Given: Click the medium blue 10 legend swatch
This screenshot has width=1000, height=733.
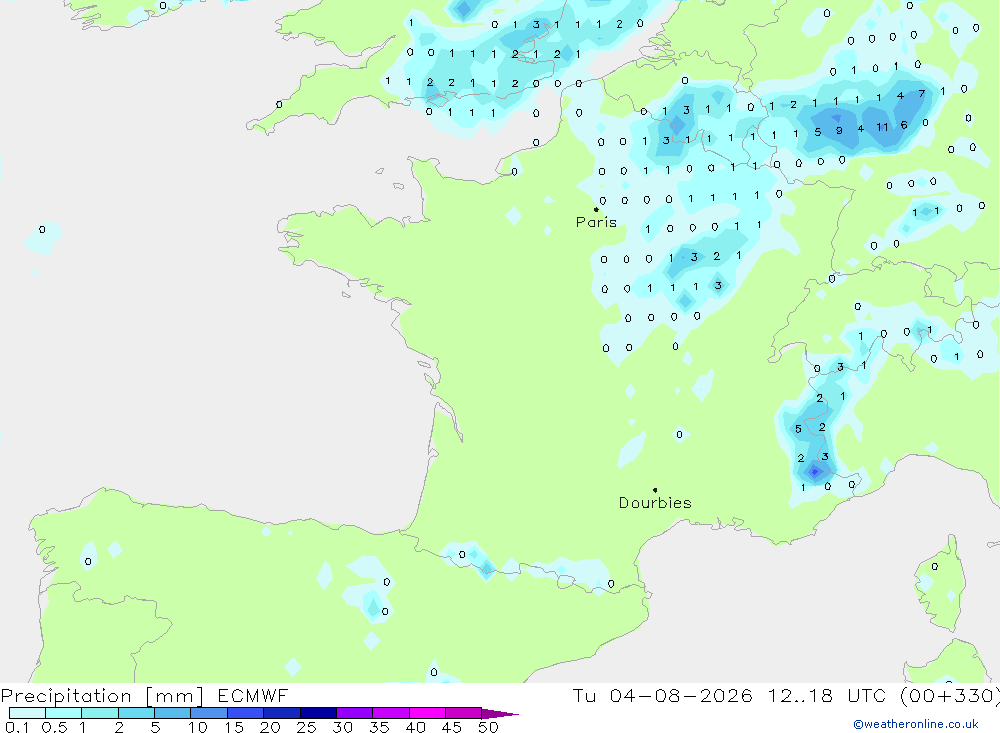Looking at the screenshot, I should [209, 713].
